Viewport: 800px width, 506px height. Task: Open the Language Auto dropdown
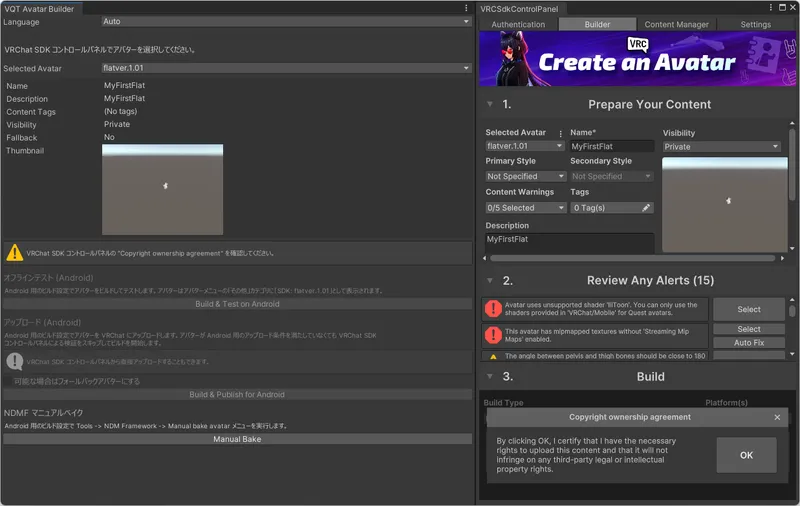click(x=286, y=21)
